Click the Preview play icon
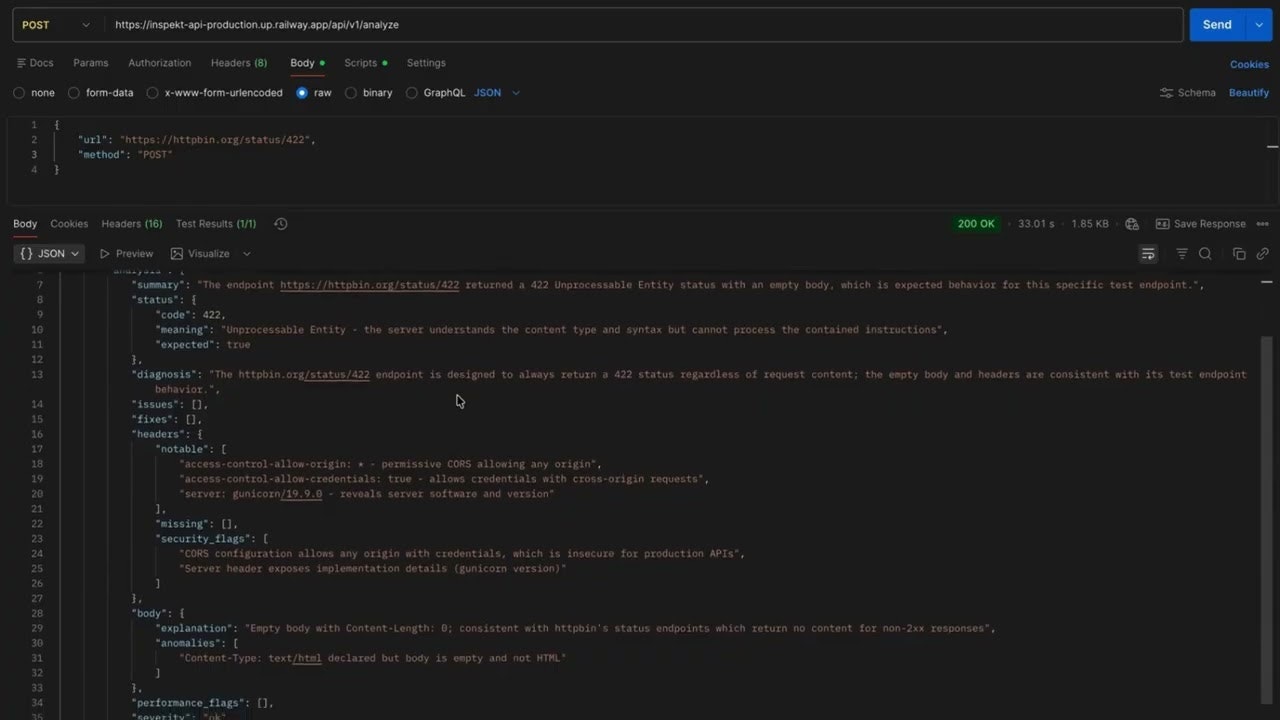 tap(126, 254)
